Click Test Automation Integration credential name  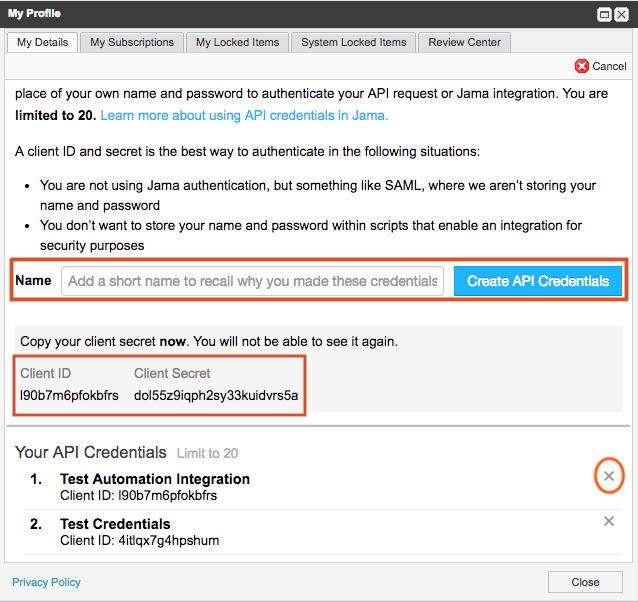click(155, 479)
